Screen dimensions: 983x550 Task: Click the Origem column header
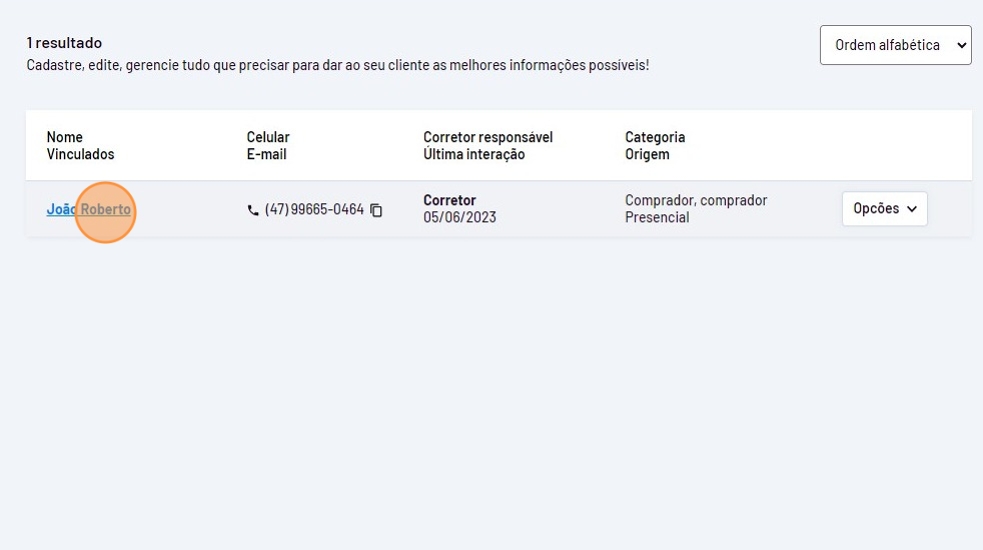click(647, 154)
